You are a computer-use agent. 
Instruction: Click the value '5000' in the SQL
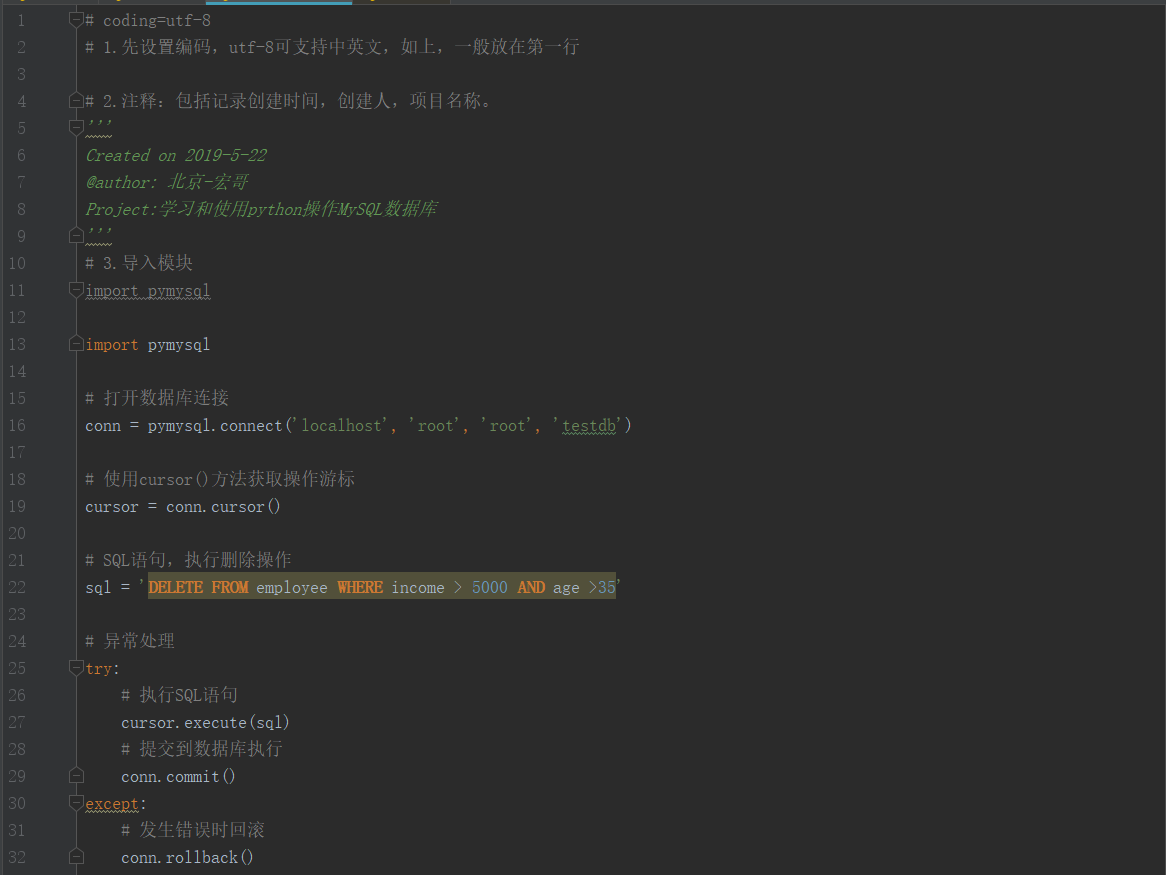(490, 587)
